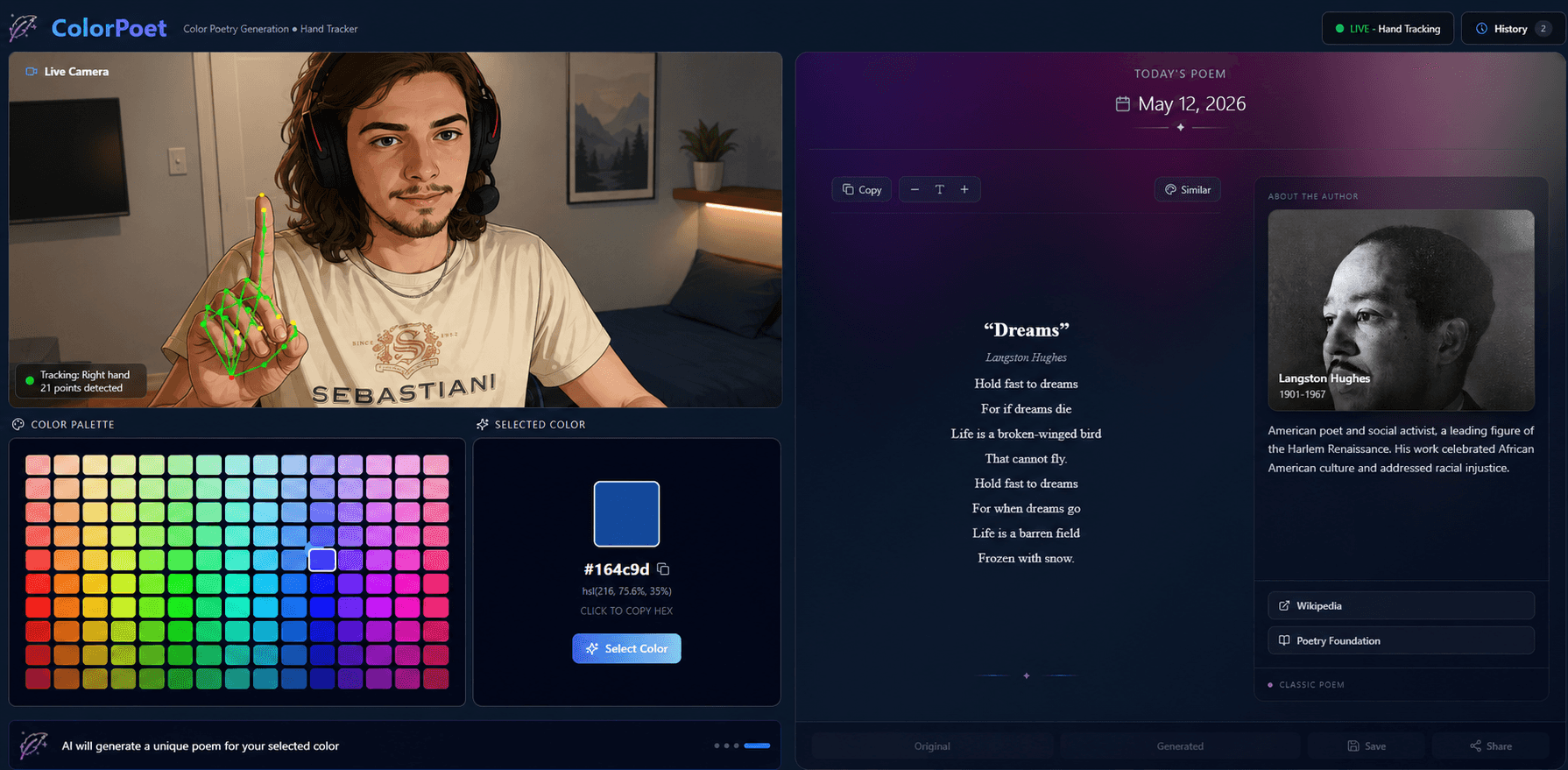Share the poem
The width and height of the screenshot is (1568, 770).
coord(1491,745)
